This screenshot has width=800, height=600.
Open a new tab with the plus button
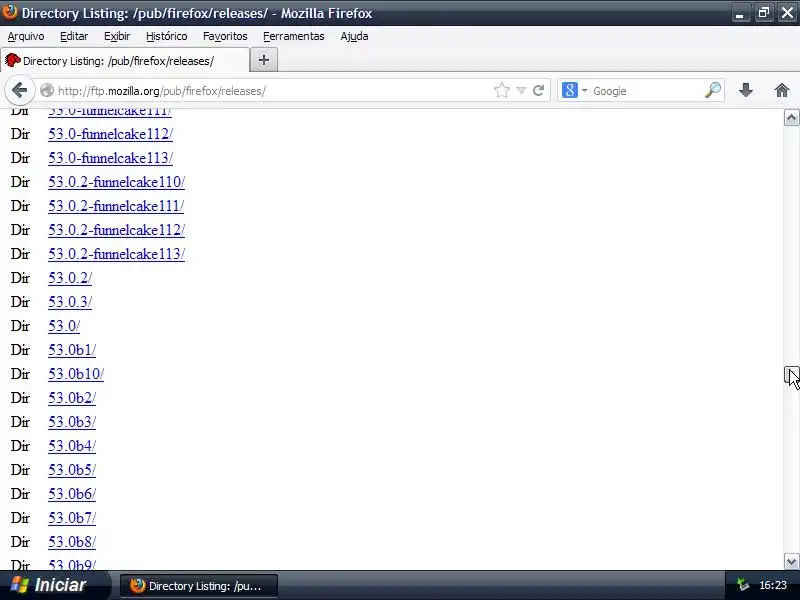(264, 60)
